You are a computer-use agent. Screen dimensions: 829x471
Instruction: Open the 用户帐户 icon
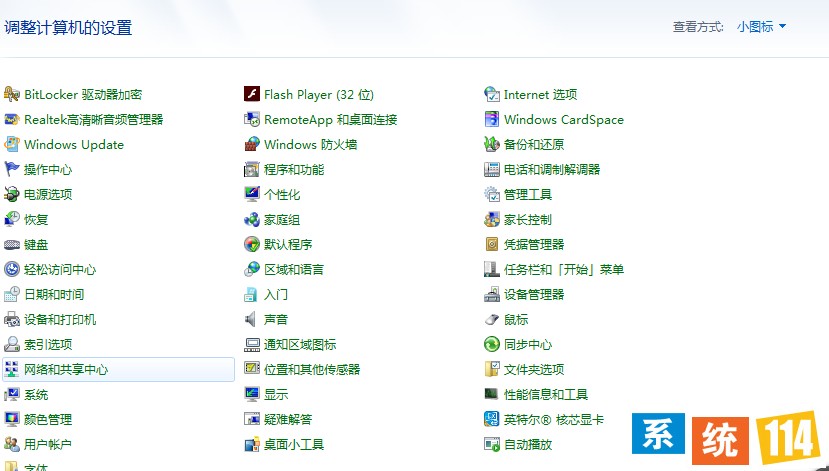pos(12,444)
